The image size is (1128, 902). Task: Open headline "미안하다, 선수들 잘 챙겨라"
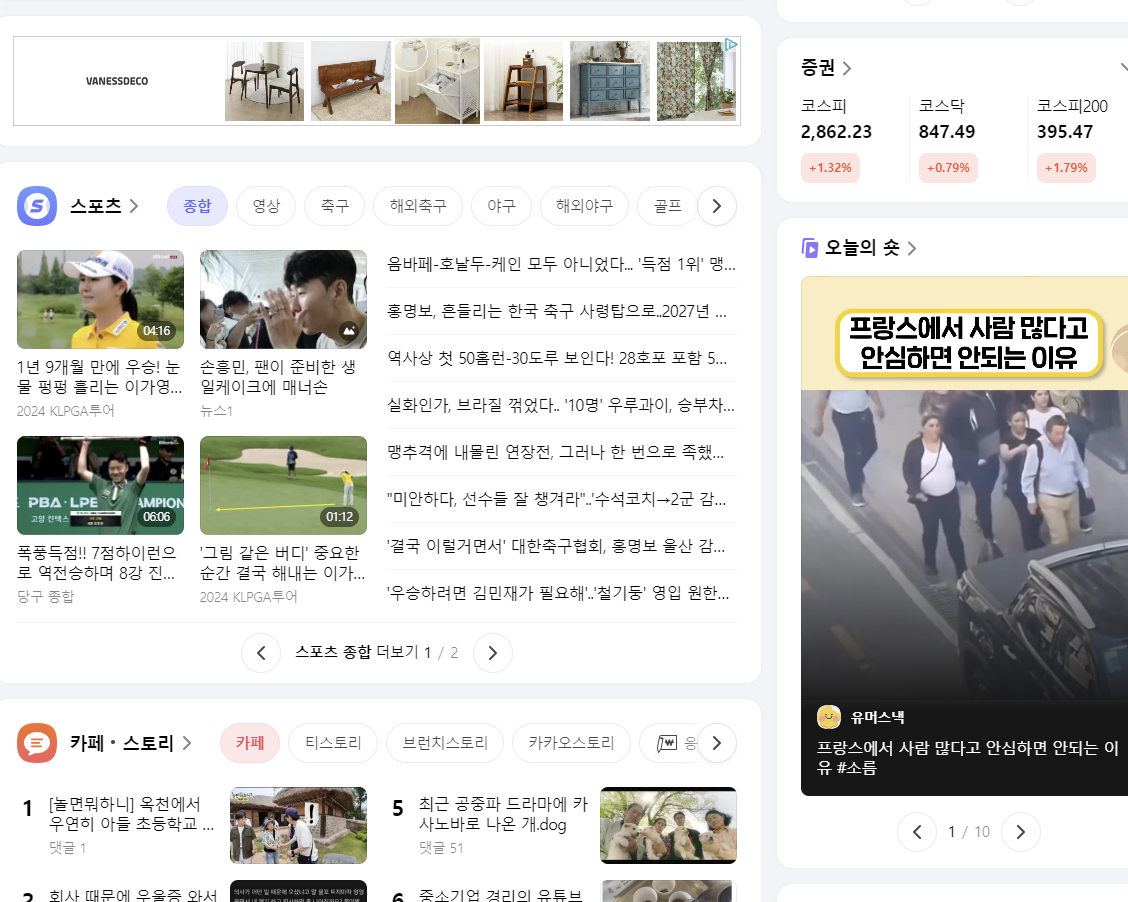pyautogui.click(x=556, y=498)
